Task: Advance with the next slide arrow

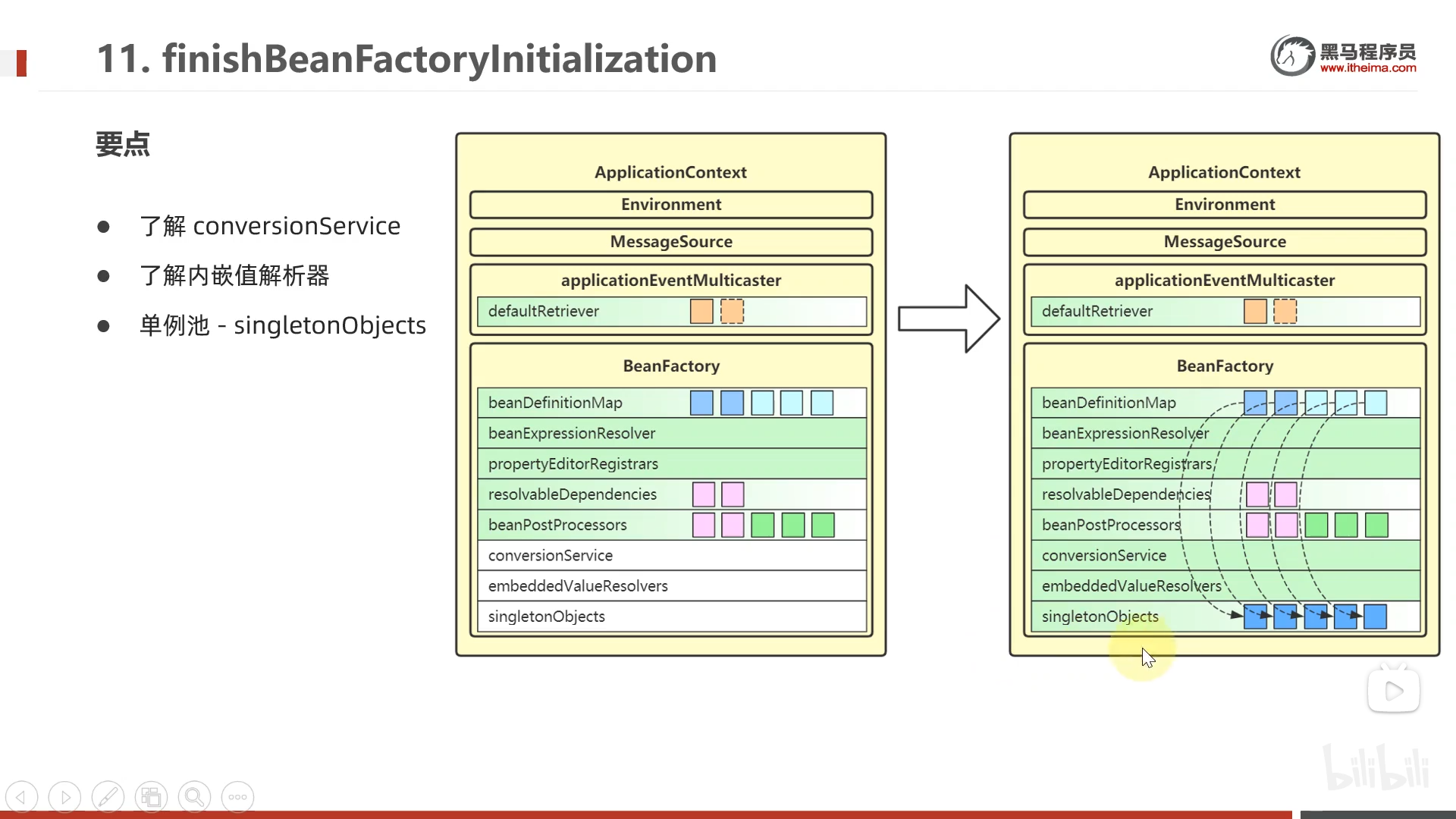Action: 64,797
